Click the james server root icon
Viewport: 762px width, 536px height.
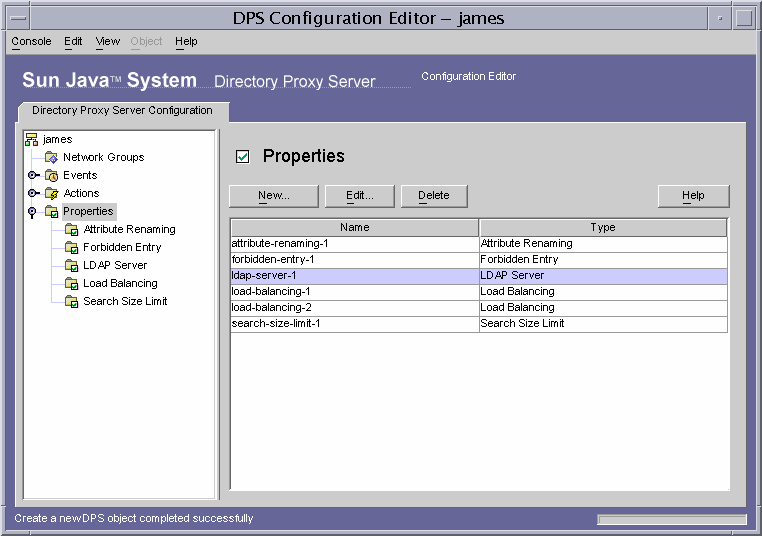click(32, 139)
